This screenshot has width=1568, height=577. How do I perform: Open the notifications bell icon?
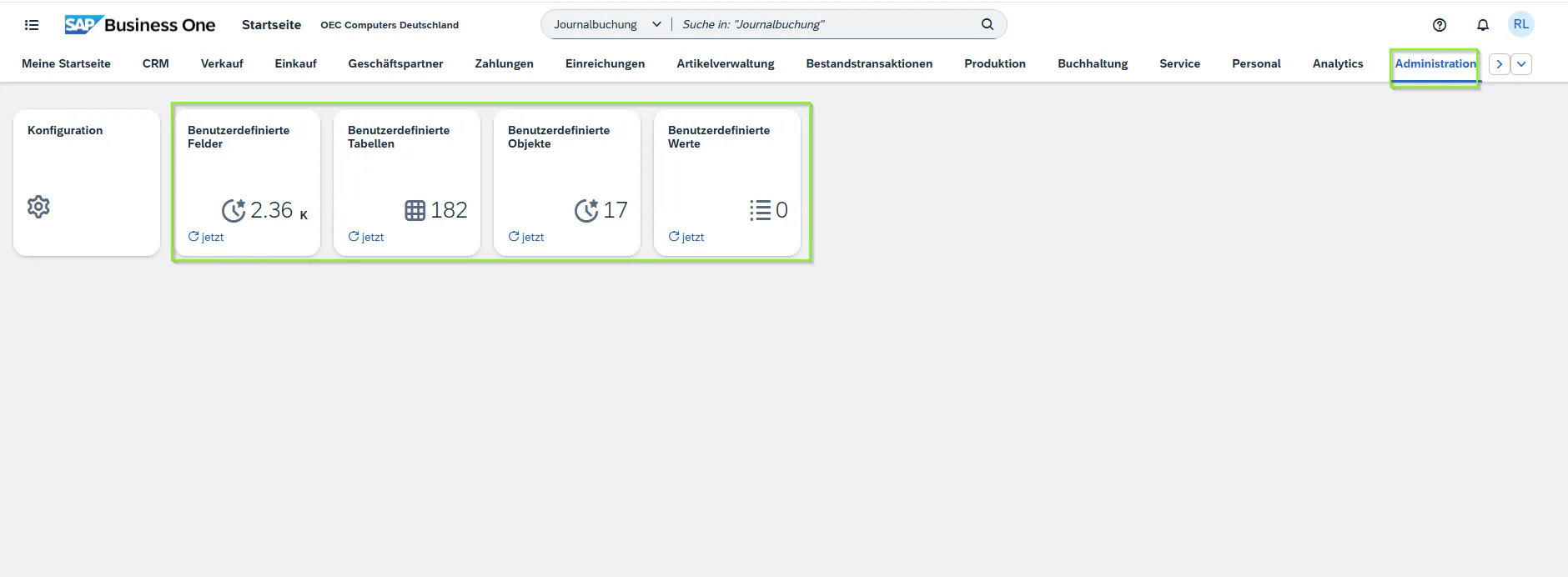[1483, 25]
